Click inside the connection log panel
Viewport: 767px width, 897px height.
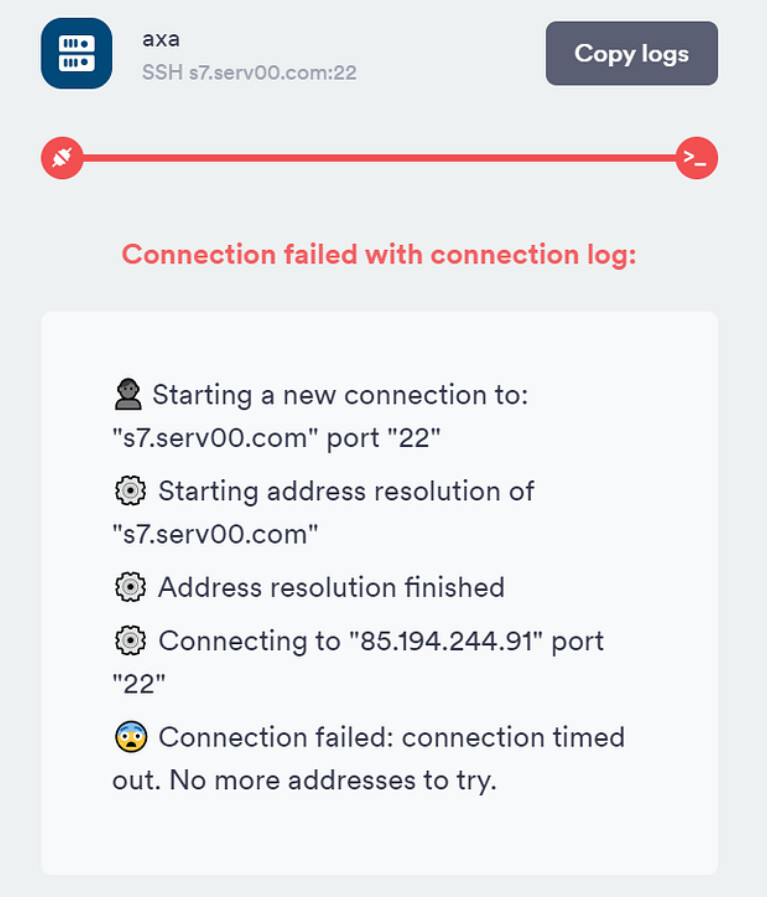pos(379,593)
